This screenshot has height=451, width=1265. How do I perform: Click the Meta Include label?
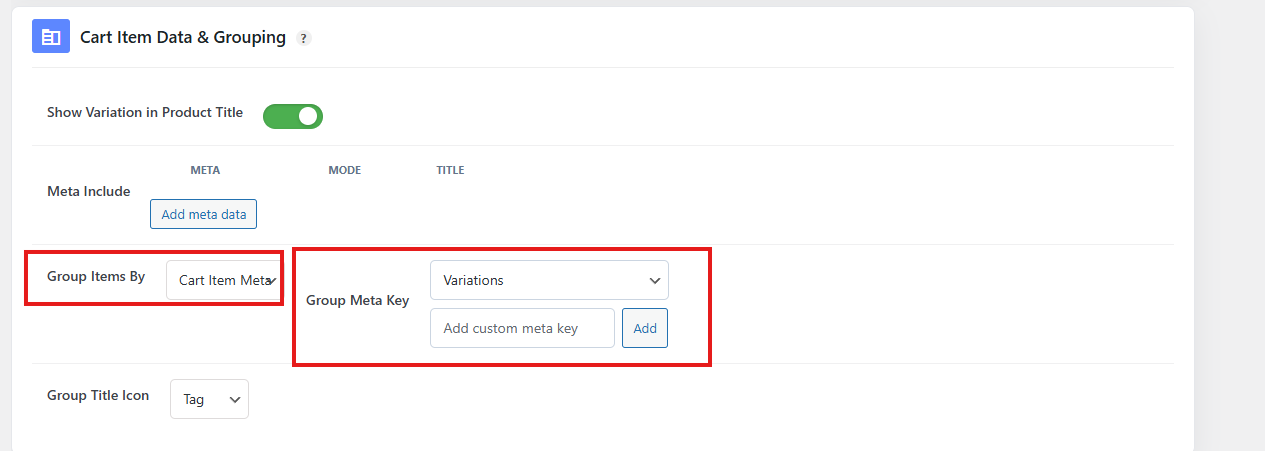tap(89, 191)
